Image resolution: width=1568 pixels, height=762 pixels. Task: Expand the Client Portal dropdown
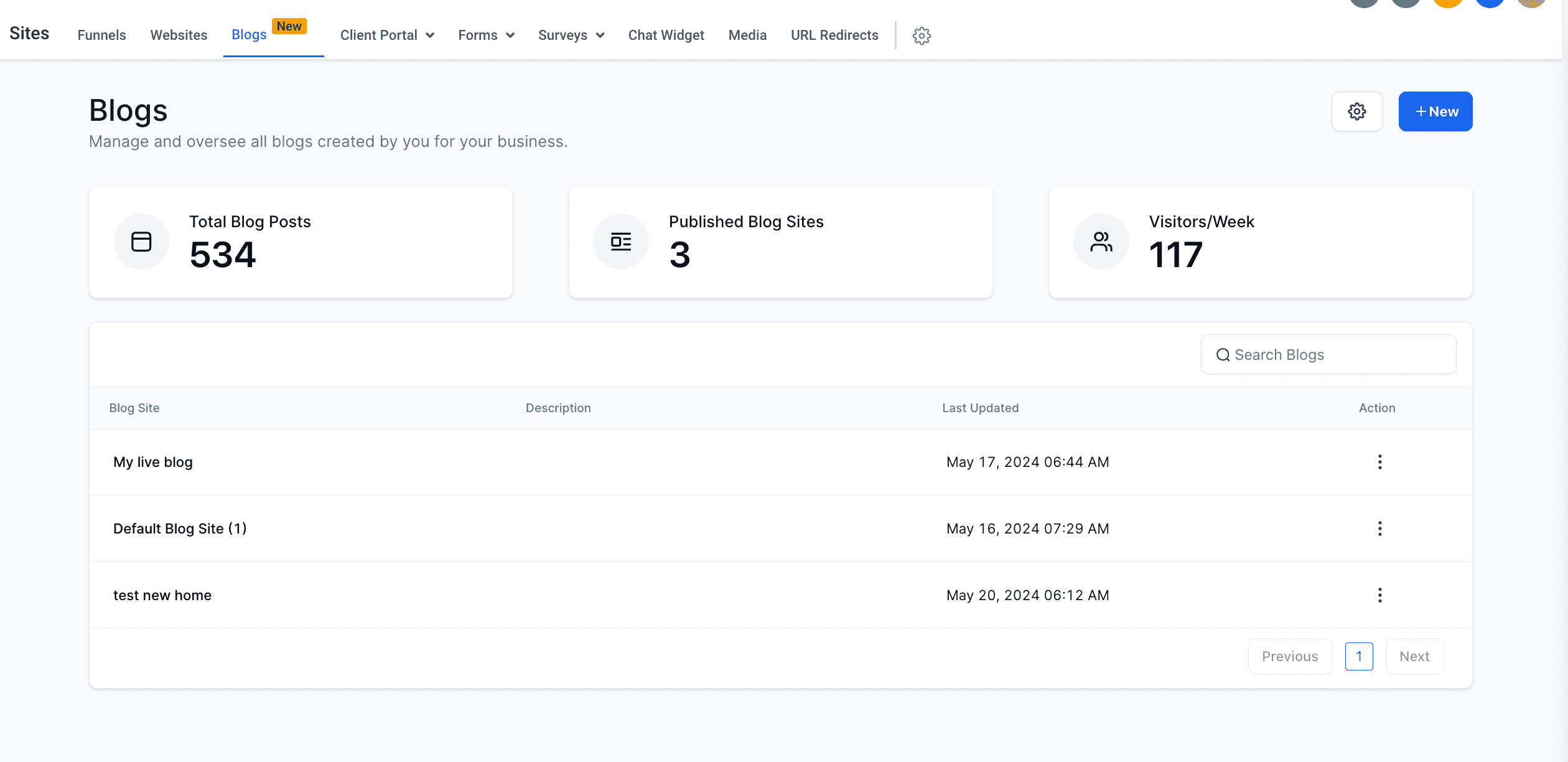(x=387, y=35)
